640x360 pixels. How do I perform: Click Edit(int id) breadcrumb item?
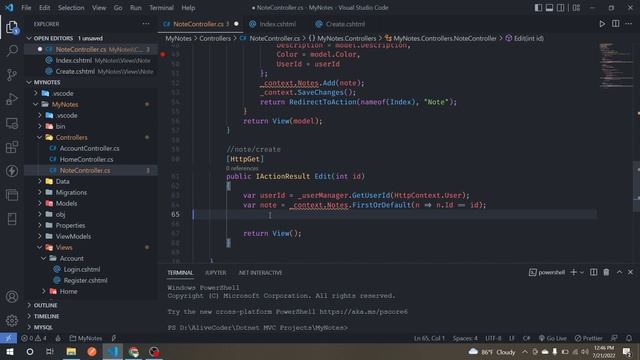[529, 38]
